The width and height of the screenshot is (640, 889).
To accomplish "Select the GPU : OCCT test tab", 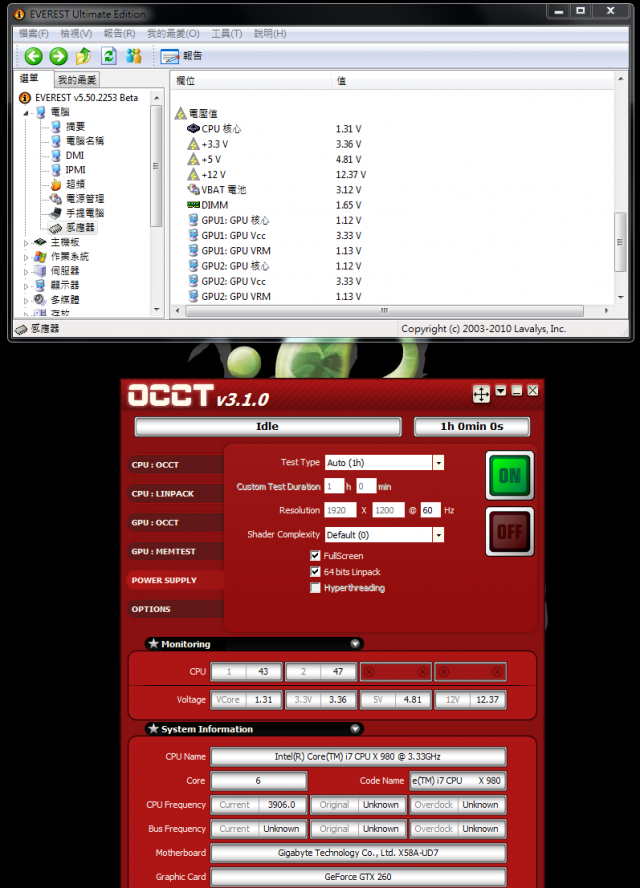I will [175, 523].
